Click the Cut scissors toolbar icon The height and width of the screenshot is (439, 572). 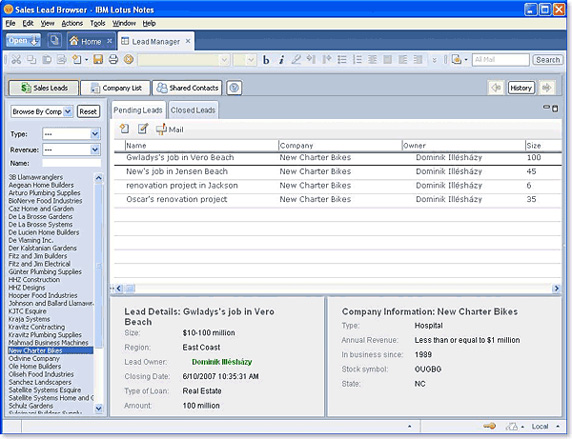tap(16, 59)
